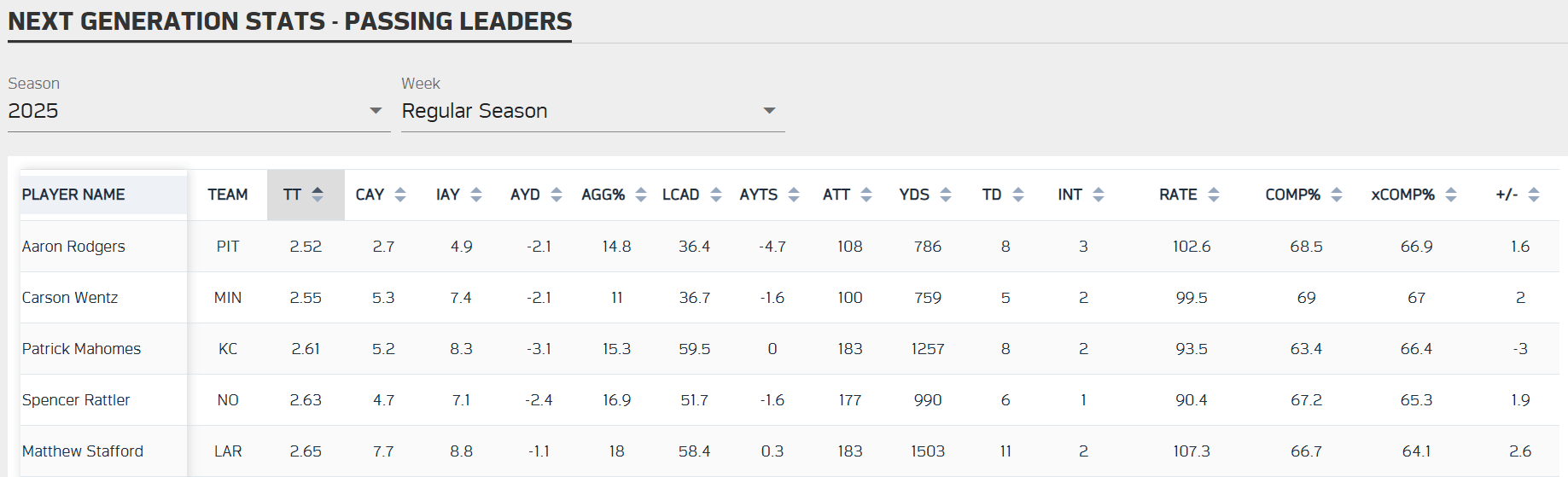Click sort arrows next to RATE
Image resolution: width=1568 pixels, height=477 pixels.
click(x=1214, y=195)
